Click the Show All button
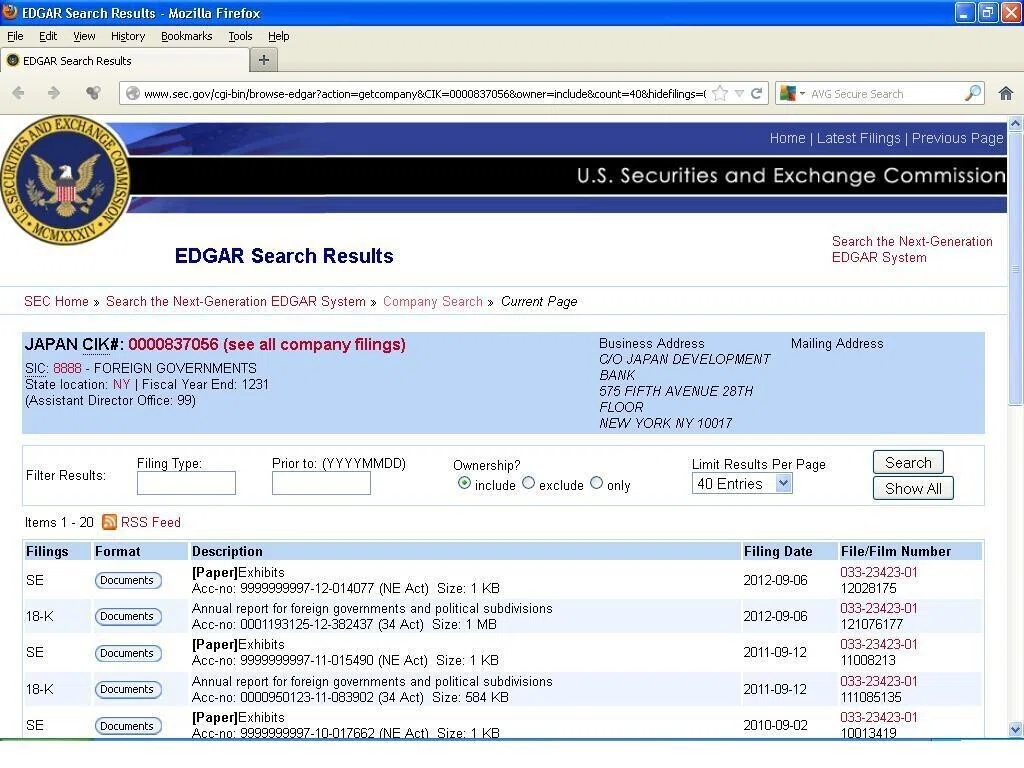1024x768 pixels. coord(913,488)
